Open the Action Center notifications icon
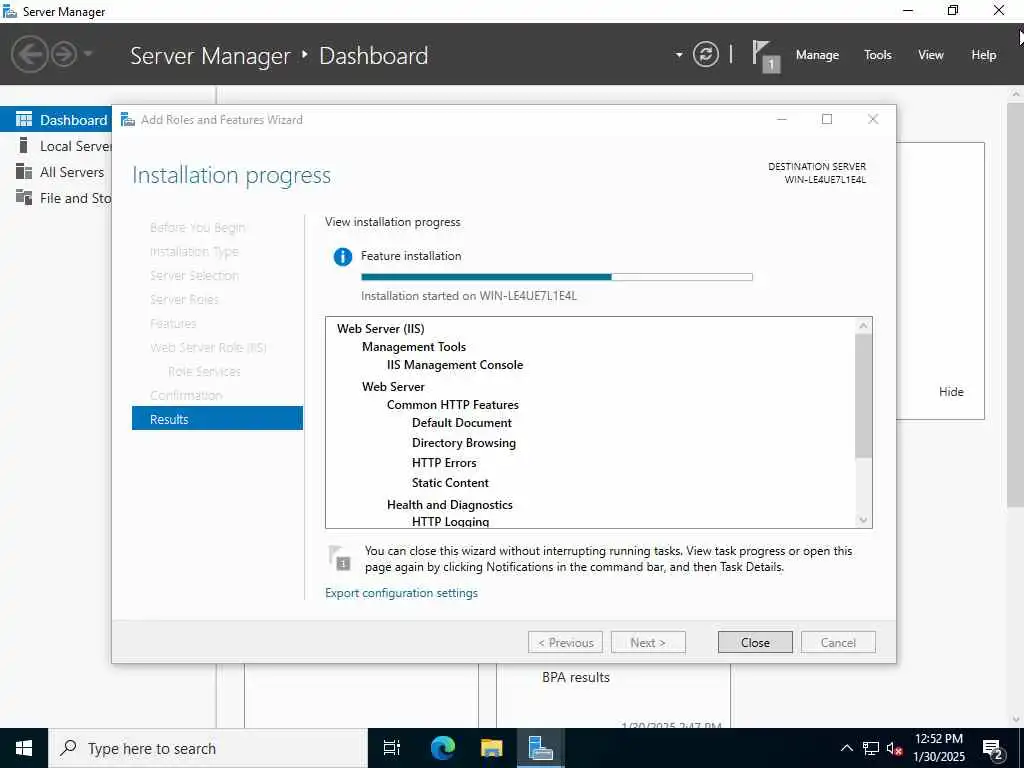Viewport: 1024px width, 768px height. click(993, 749)
